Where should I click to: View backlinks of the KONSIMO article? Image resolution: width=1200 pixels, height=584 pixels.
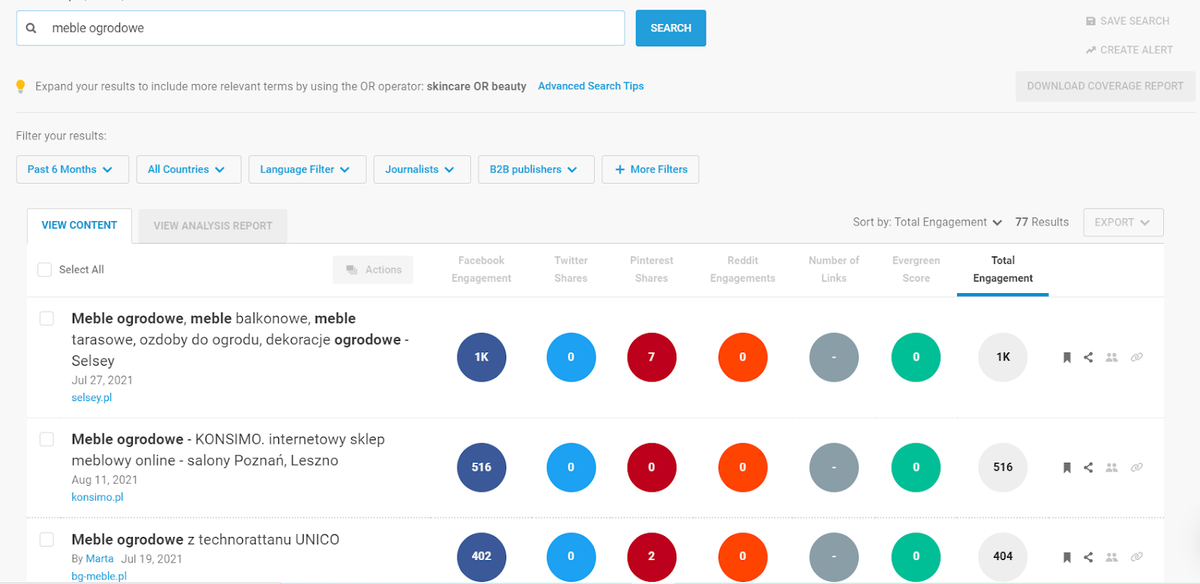point(1136,467)
